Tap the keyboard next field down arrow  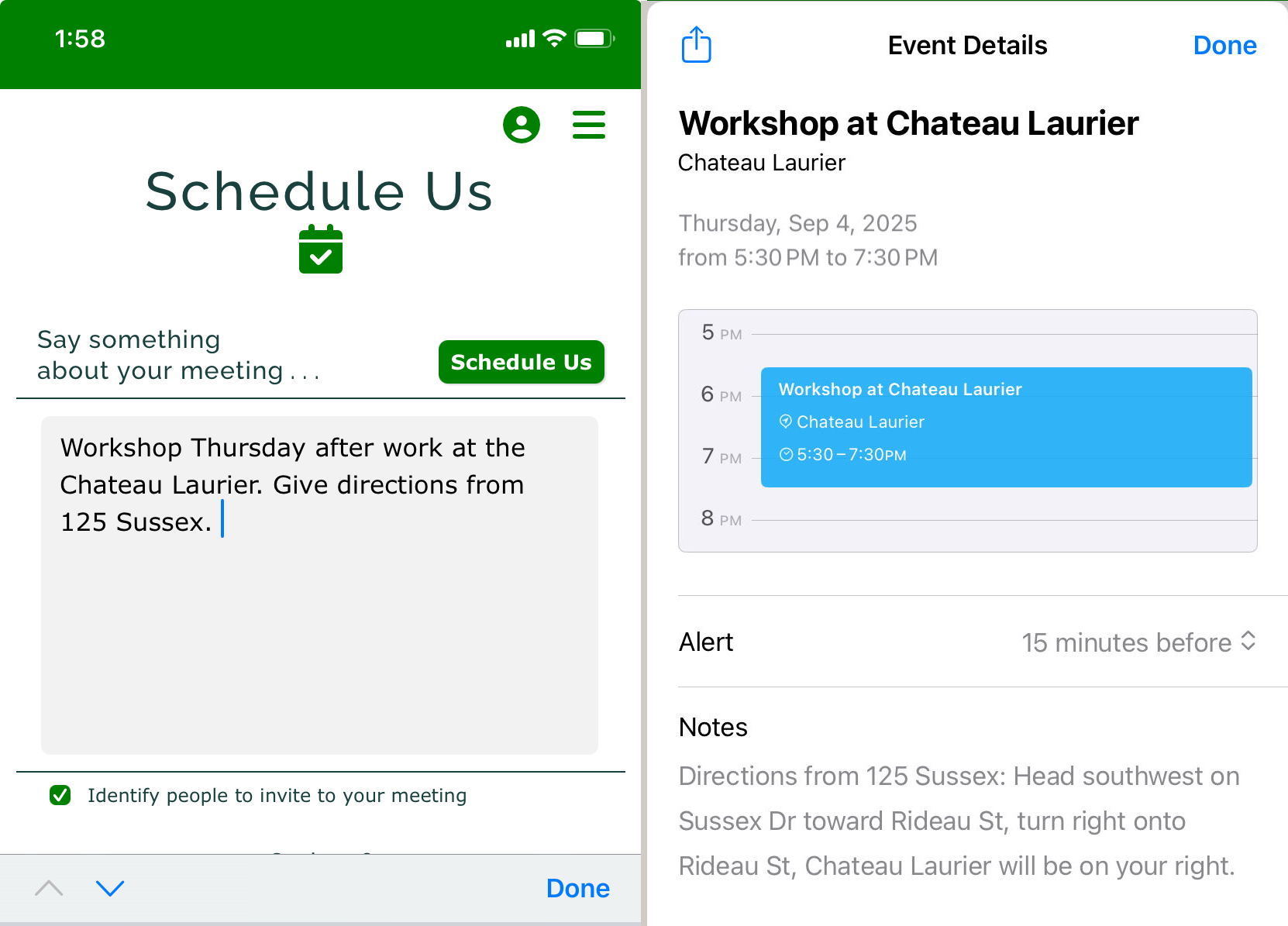click(109, 888)
